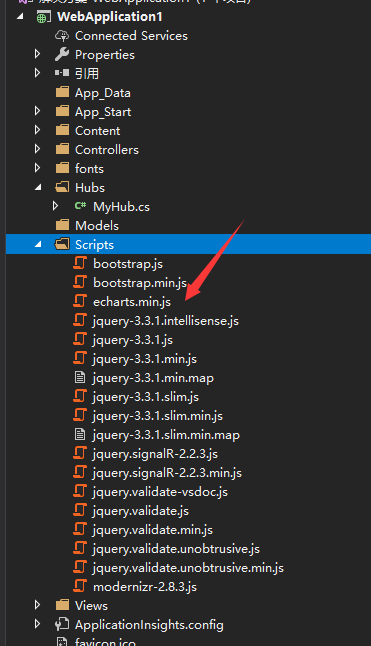Expand the App_Start folder arrow

click(37, 111)
